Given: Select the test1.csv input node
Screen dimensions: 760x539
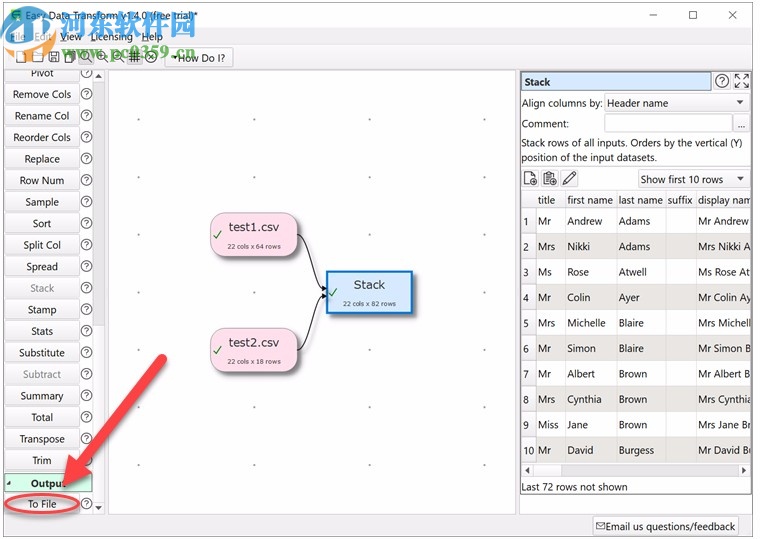Looking at the screenshot, I should (x=253, y=235).
